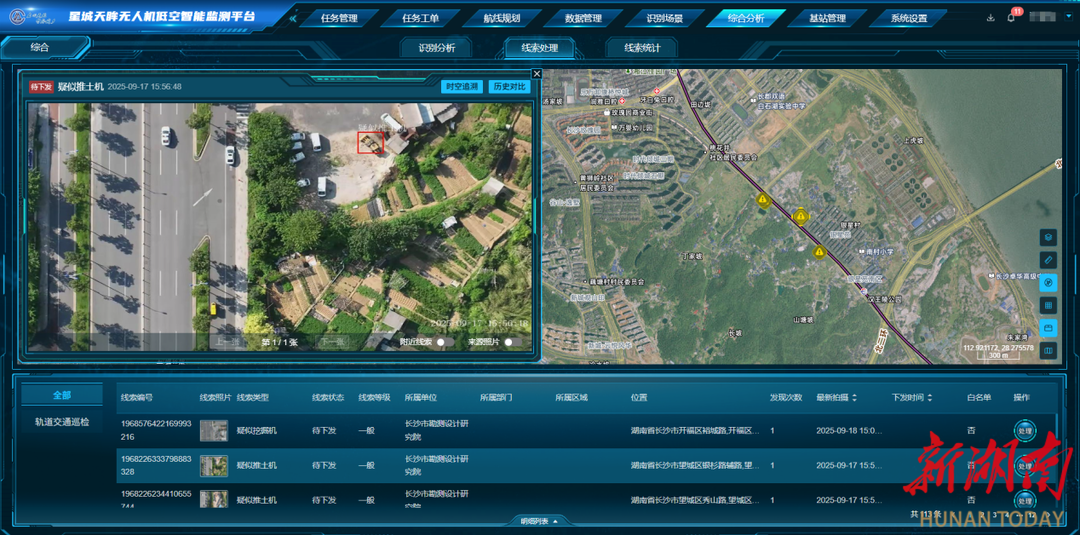This screenshot has width=1080, height=535.
Task: Click the grid icon in map toolbar
Action: [1048, 305]
